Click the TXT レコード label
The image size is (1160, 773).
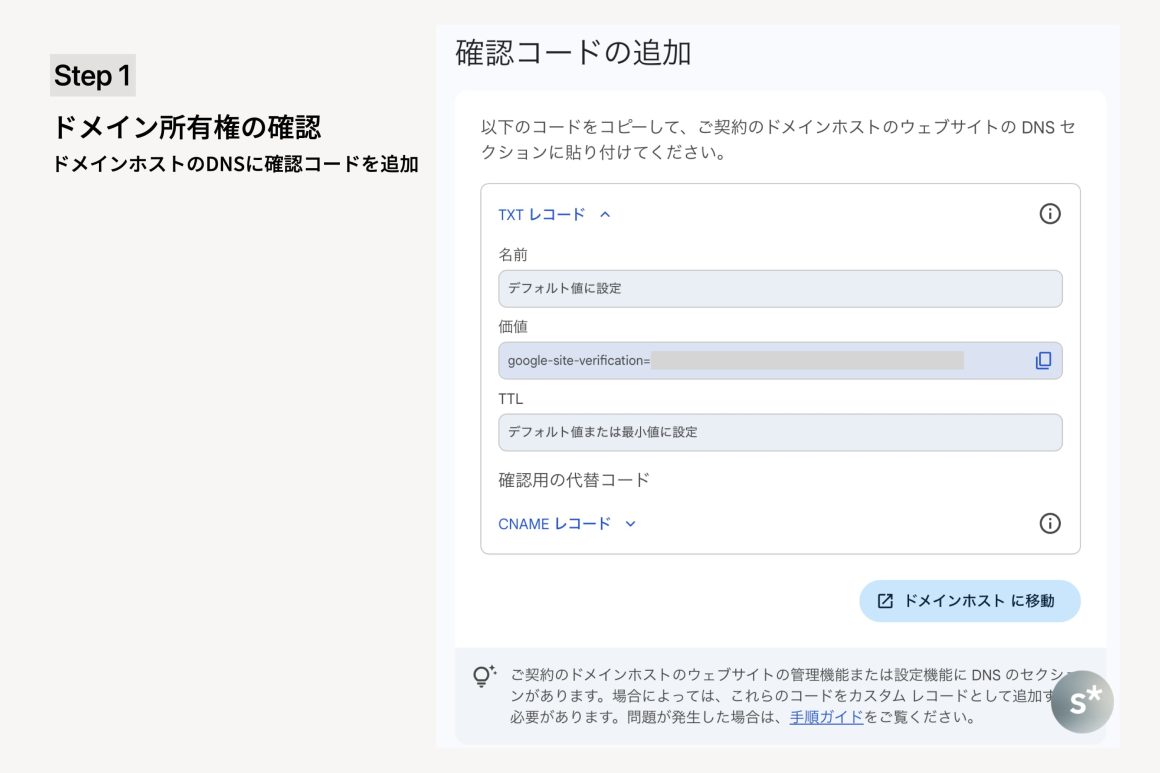(541, 214)
